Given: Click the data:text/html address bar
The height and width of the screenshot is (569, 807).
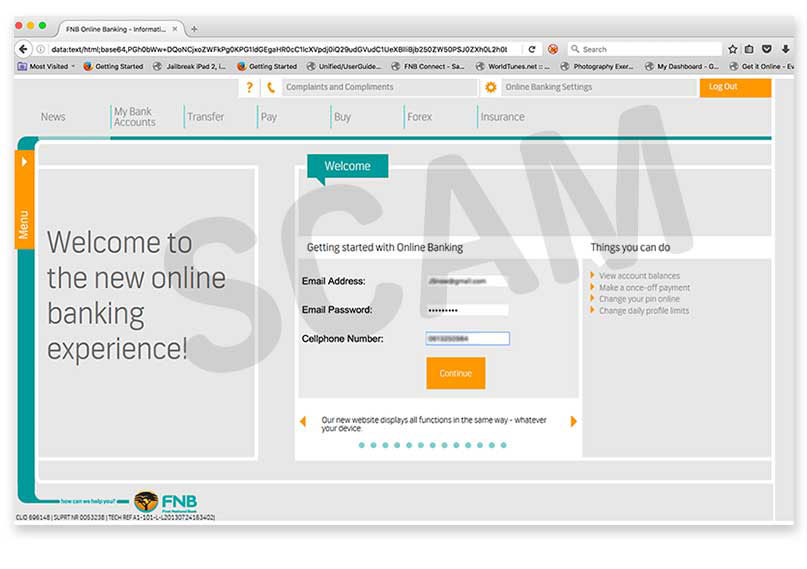Looking at the screenshot, I should click(279, 49).
